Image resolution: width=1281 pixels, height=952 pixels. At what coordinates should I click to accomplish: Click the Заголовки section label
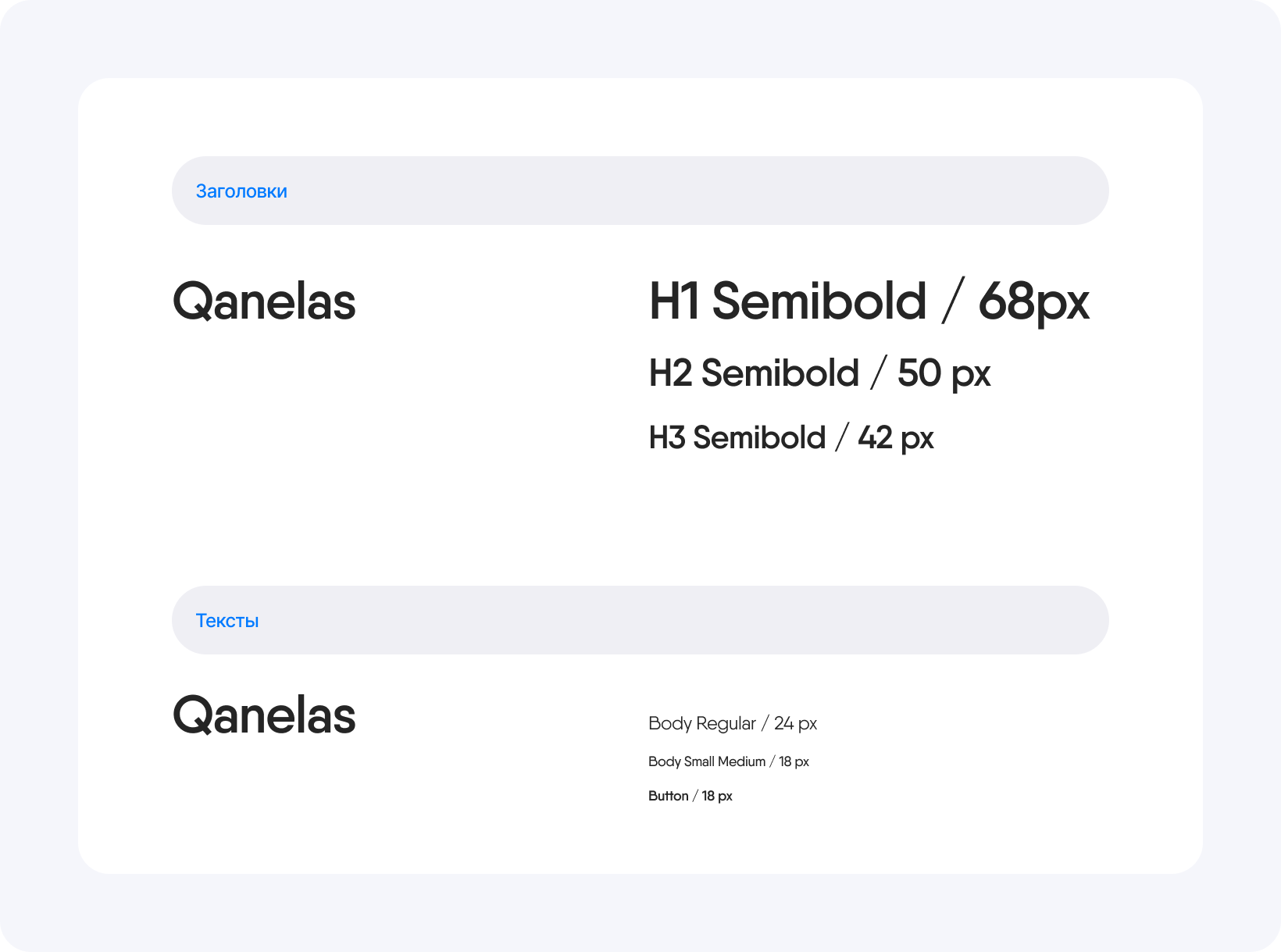coord(241,191)
